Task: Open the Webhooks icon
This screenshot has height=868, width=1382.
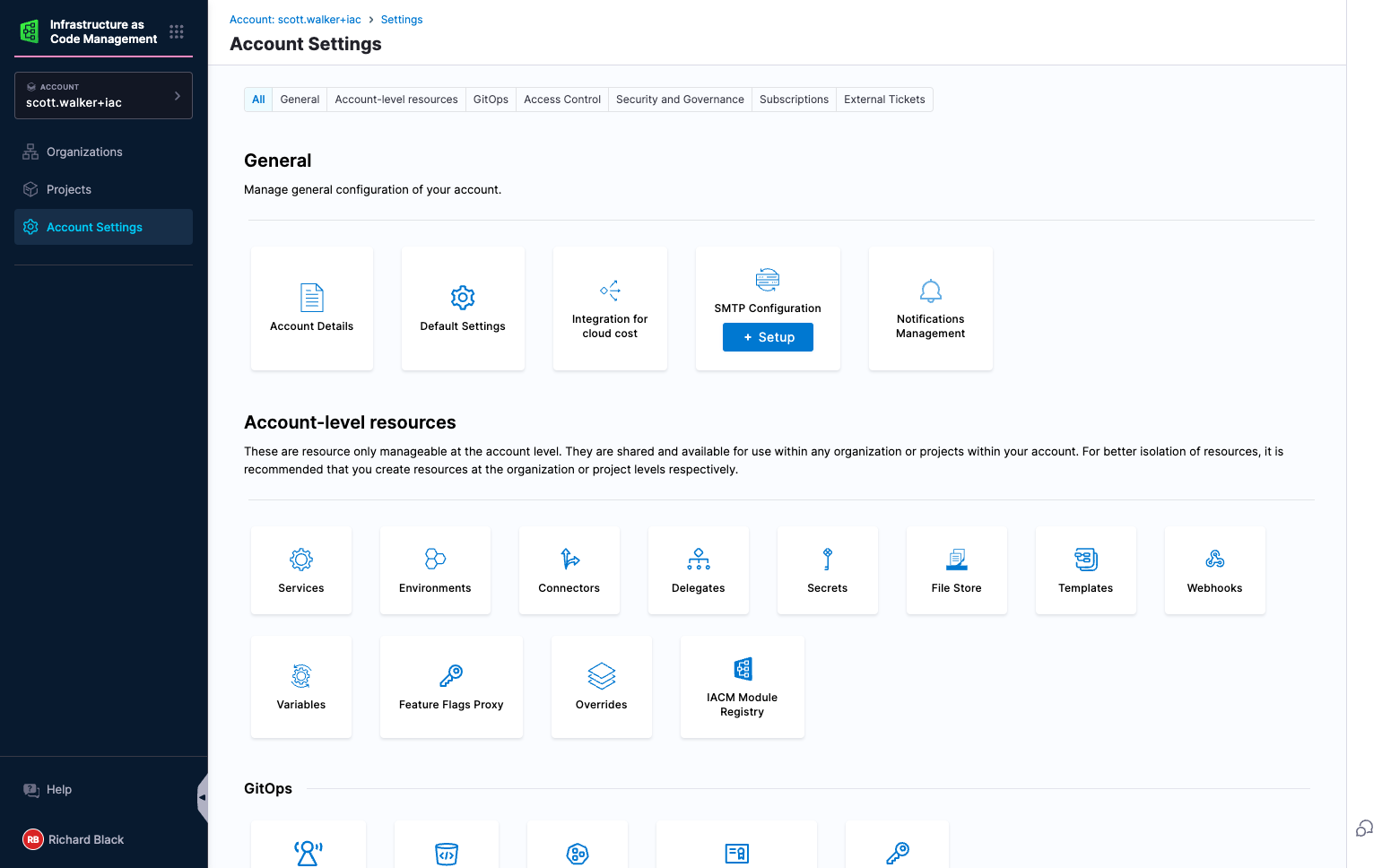Action: tap(1215, 560)
